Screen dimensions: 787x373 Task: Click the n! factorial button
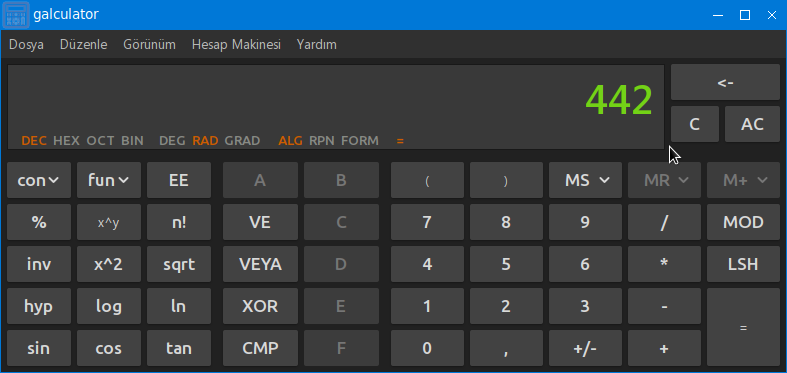click(x=179, y=222)
